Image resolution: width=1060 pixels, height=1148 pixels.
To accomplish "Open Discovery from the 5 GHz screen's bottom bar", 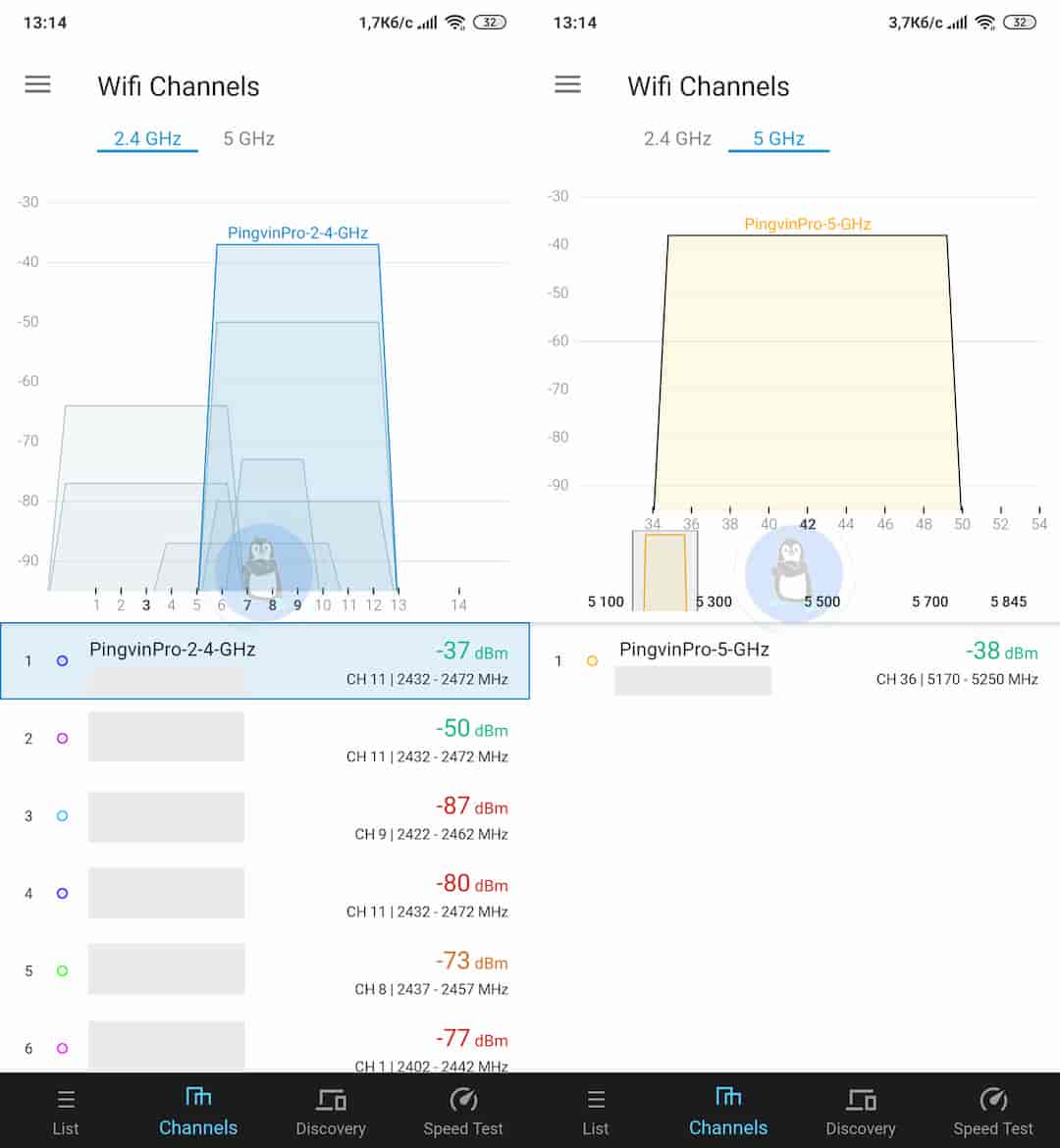I will [x=861, y=1112].
